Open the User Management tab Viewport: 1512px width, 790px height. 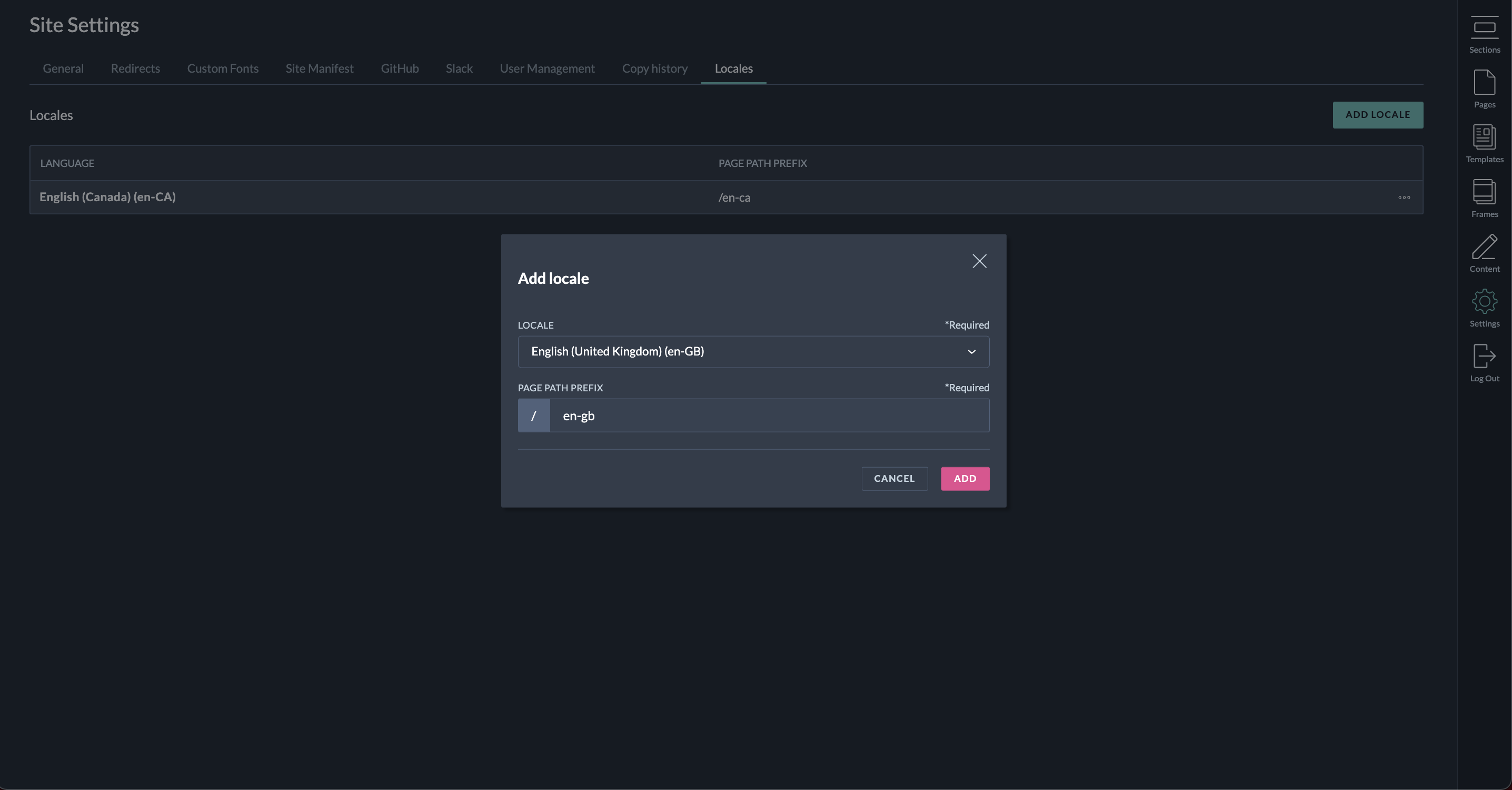[x=546, y=68]
